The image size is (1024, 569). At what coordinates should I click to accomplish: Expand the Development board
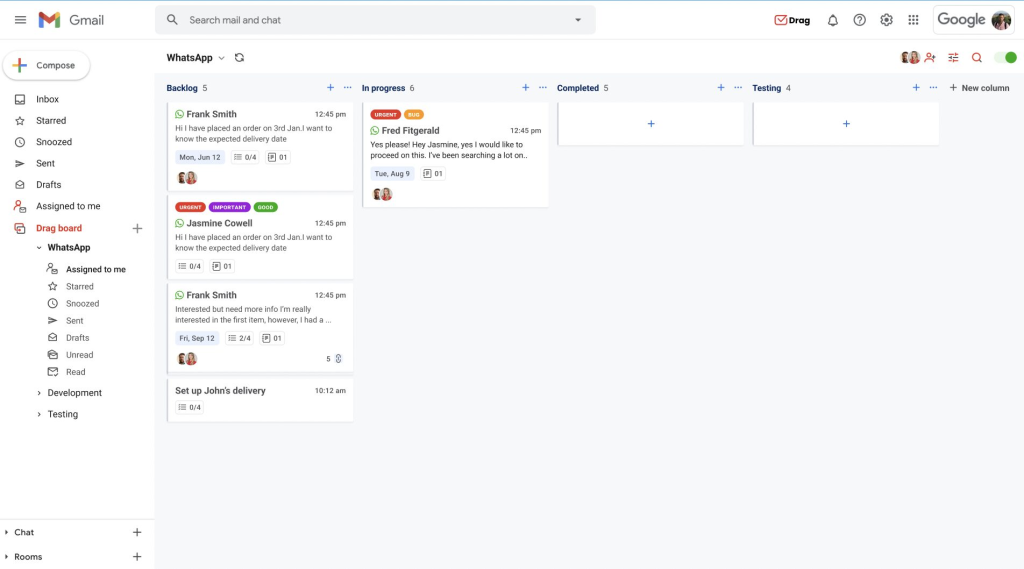pos(39,393)
